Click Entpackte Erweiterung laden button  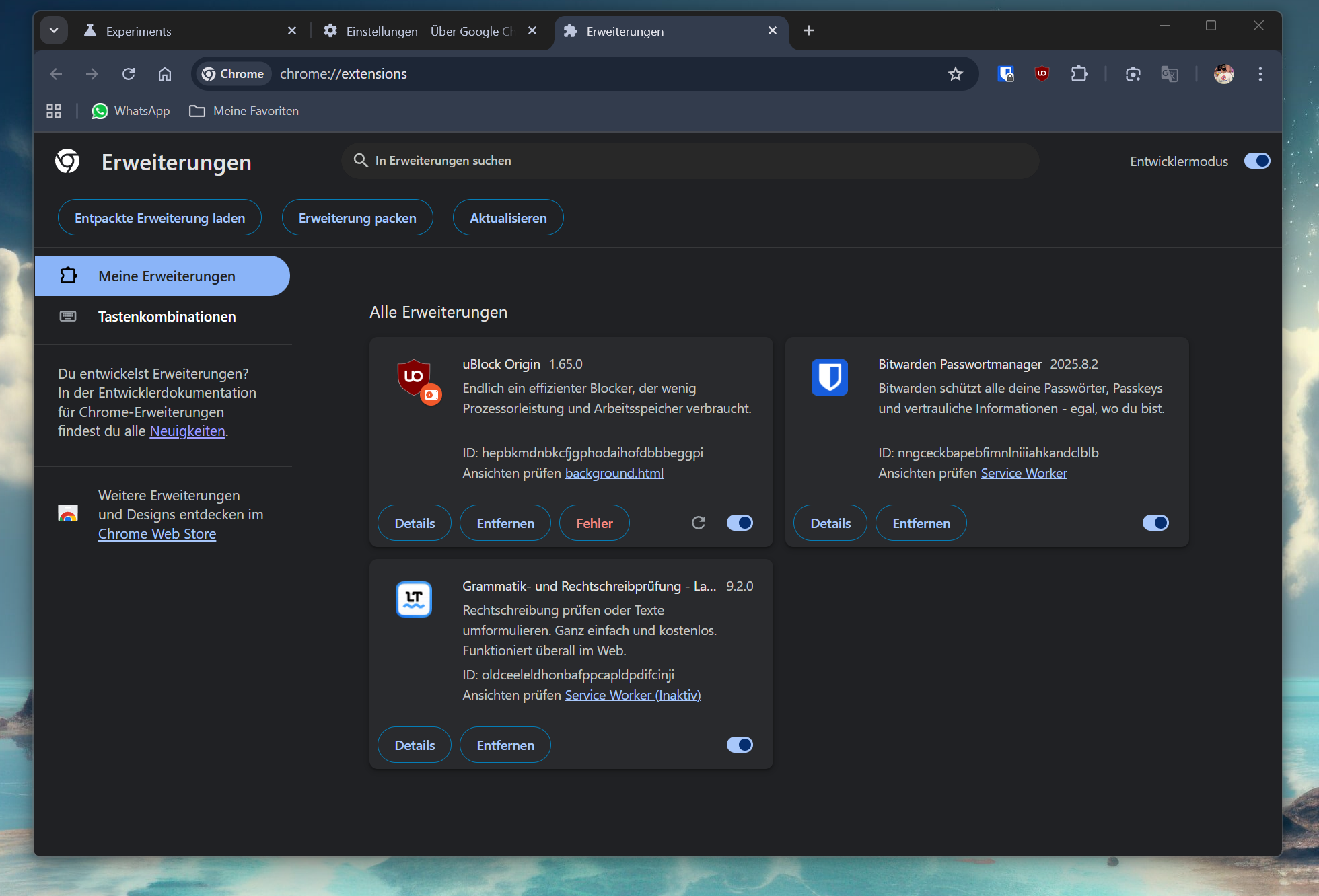159,218
